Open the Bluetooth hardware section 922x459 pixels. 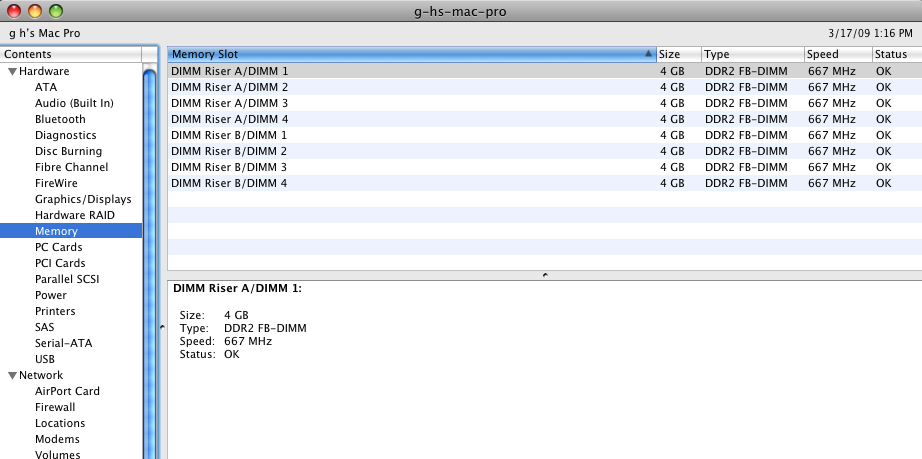pos(60,119)
